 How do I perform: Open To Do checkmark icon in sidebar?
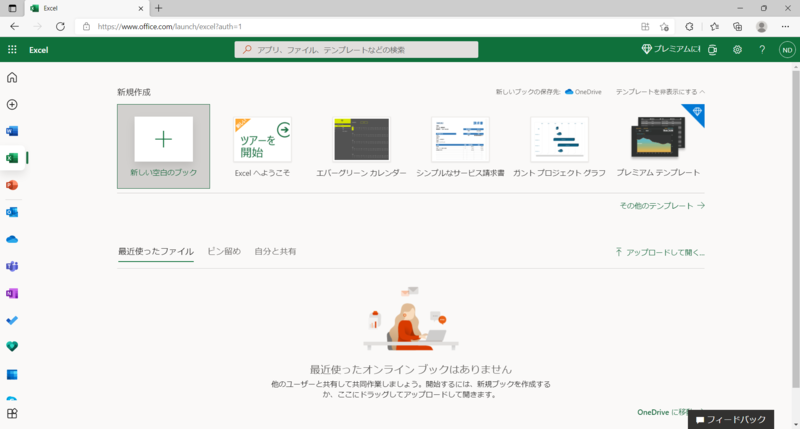tap(12, 320)
